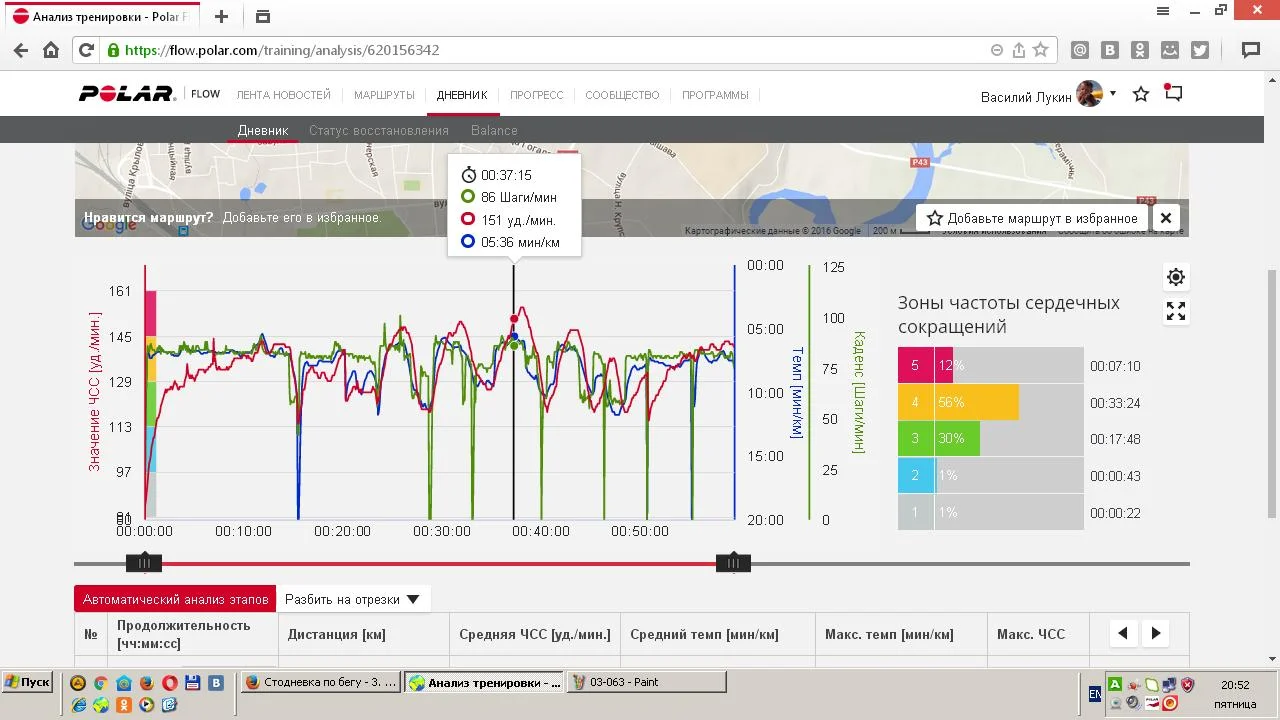Reload the page with refresh icon
Screen dimensions: 1280x720
pos(86,50)
